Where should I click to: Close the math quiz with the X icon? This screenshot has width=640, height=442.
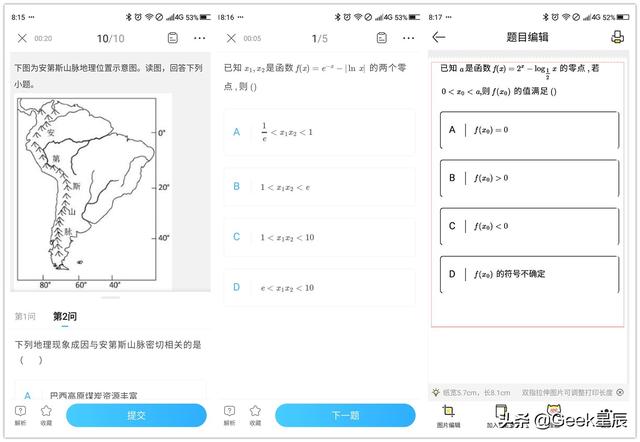231,38
